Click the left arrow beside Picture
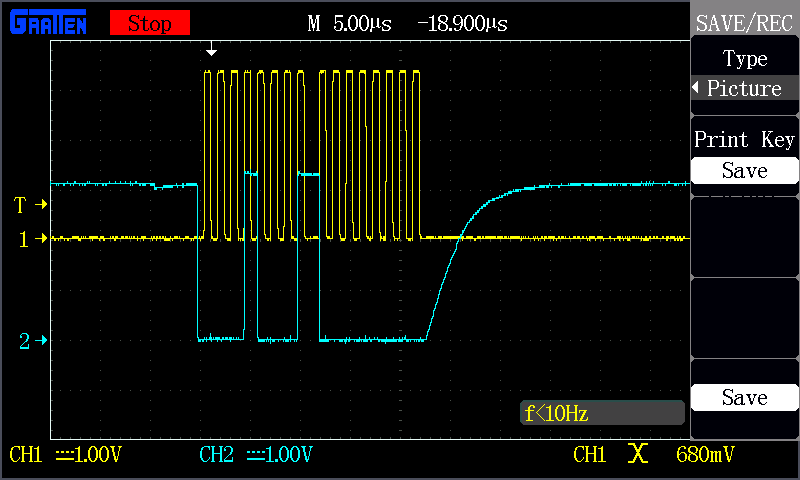The width and height of the screenshot is (800, 480). (x=695, y=88)
